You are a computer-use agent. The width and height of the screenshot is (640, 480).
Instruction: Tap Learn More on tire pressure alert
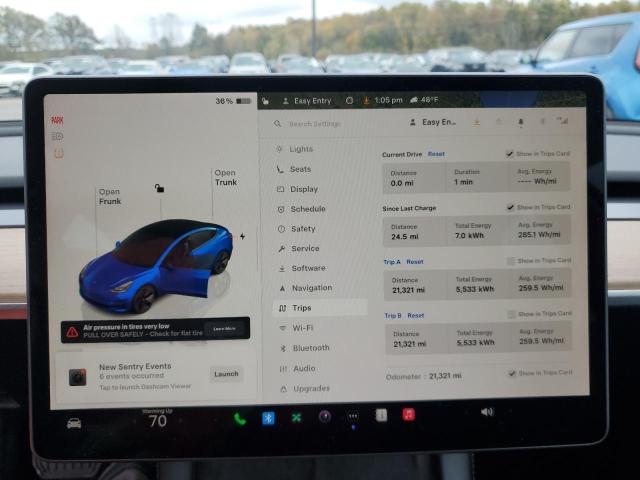tap(225, 328)
